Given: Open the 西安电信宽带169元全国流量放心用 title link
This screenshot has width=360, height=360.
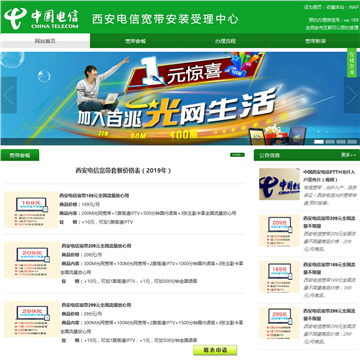Looking at the screenshot, I should [x=94, y=196].
